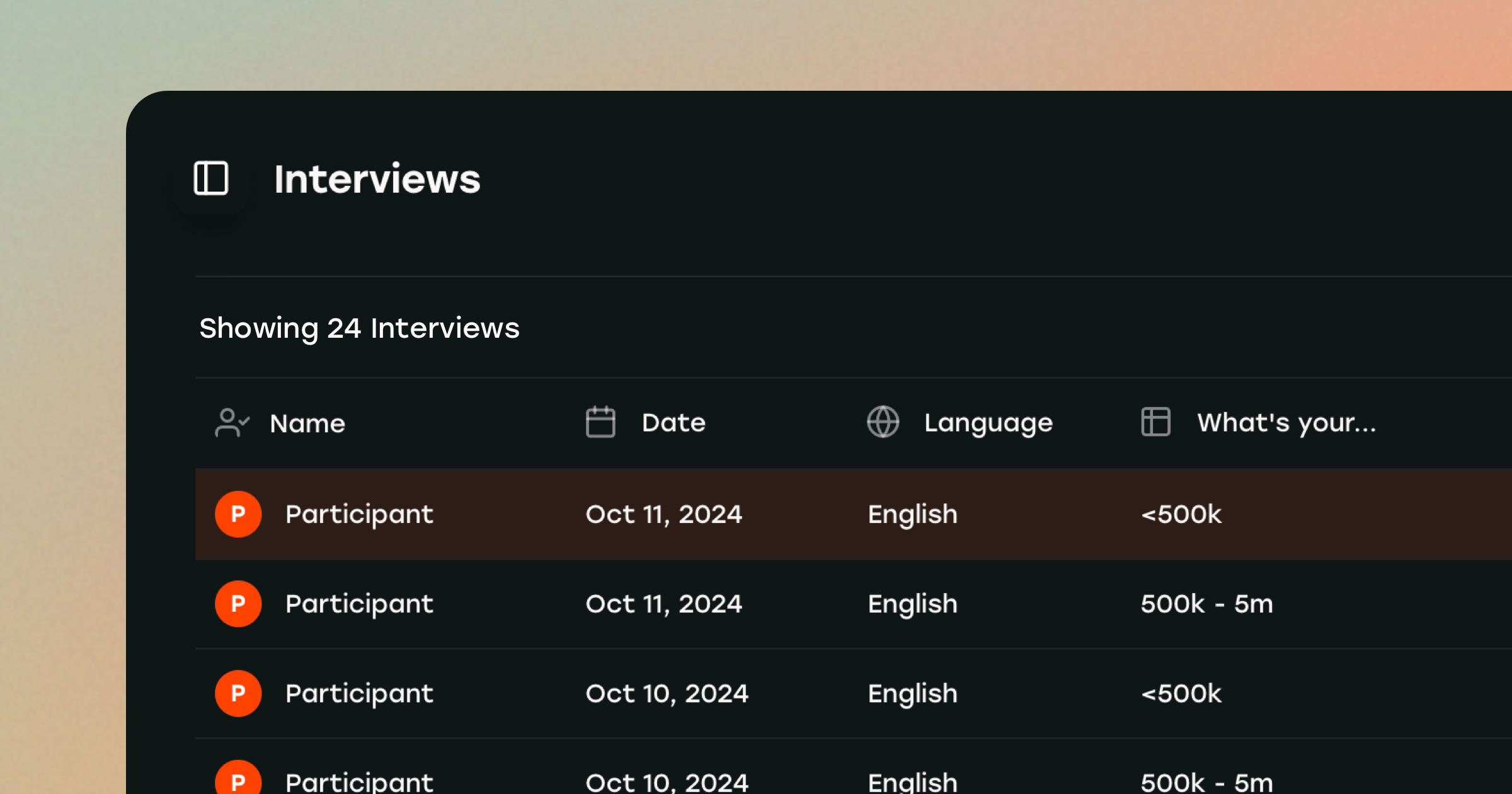
Task: Sort by the Name column header
Action: pyautogui.click(x=307, y=423)
